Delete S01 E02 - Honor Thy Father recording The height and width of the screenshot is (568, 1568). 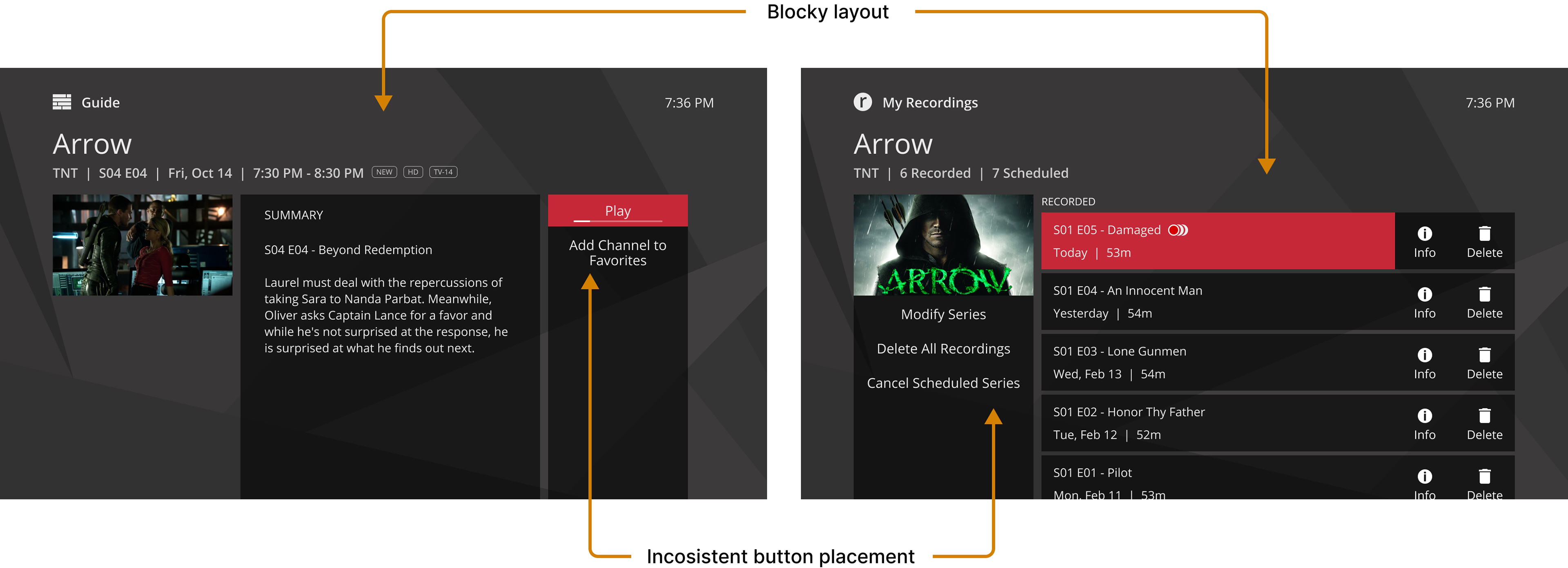(1484, 424)
